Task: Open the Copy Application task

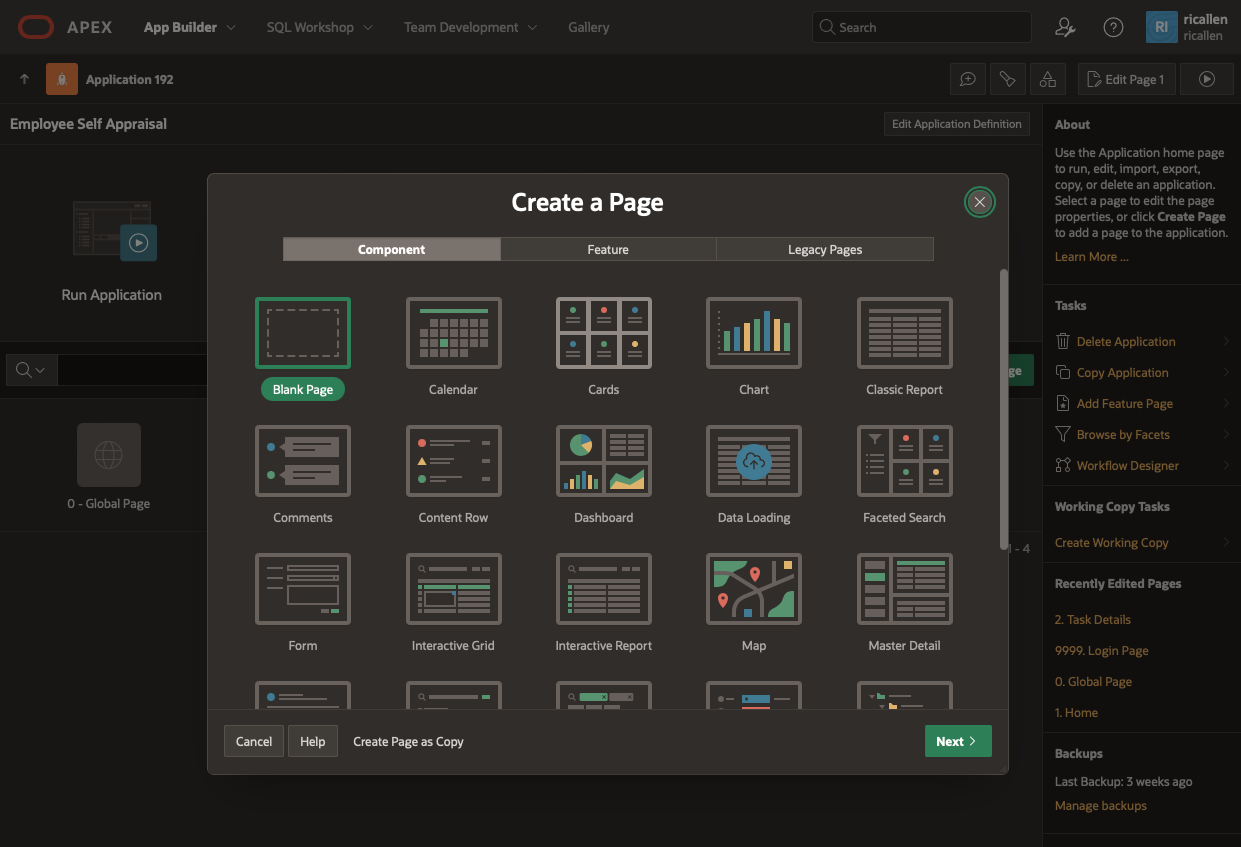Action: pyautogui.click(x=1122, y=372)
